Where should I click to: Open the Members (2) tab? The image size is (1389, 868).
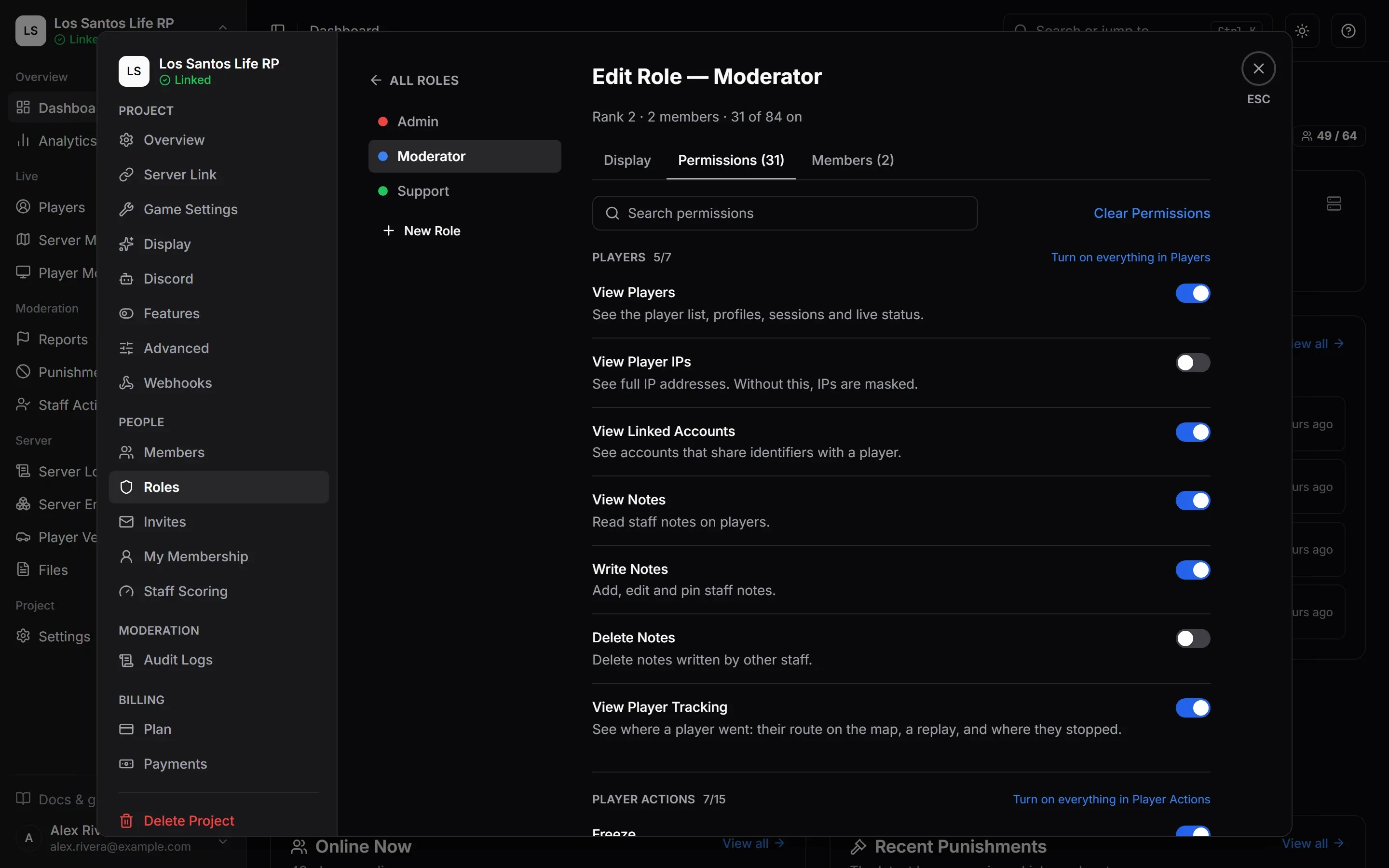point(852,160)
